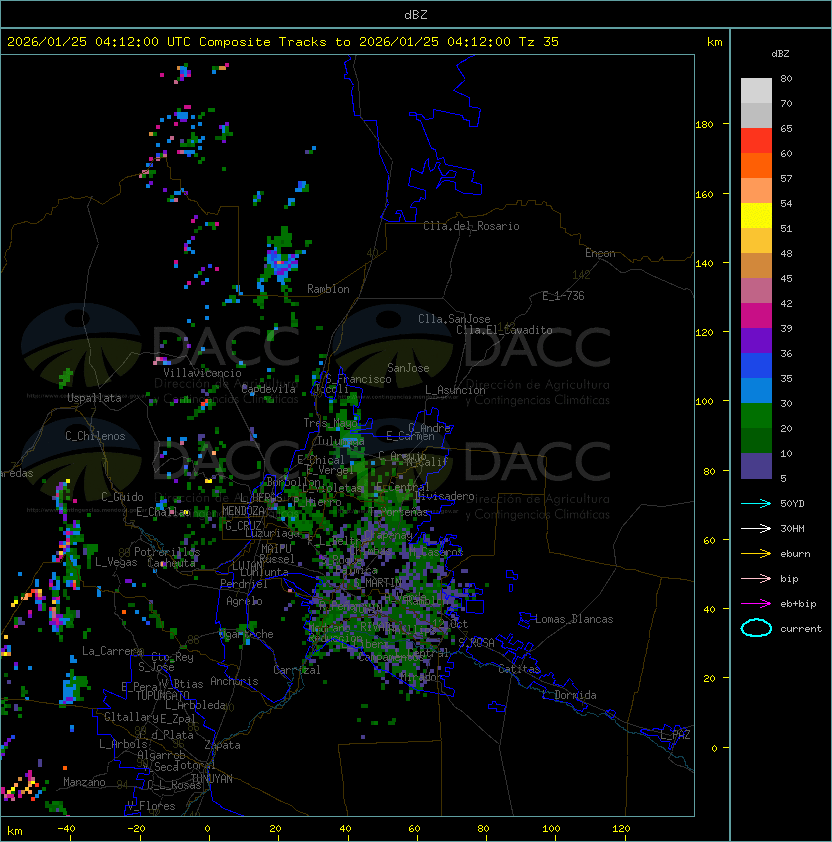Click the C_Chilenos place label
This screenshot has width=832, height=842.
click(x=95, y=436)
